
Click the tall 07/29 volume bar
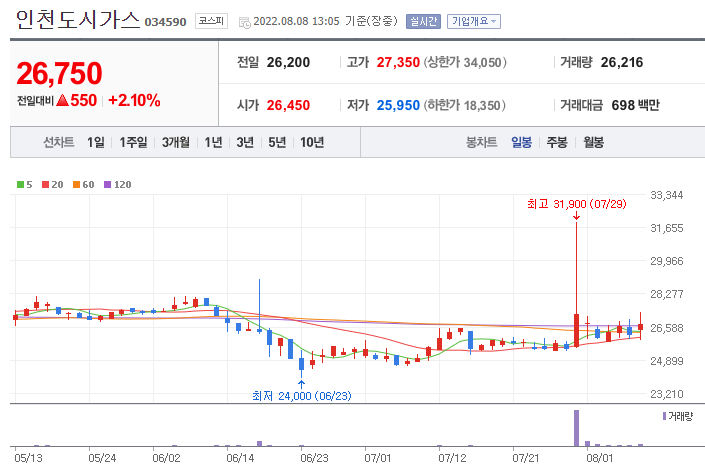[576, 428]
